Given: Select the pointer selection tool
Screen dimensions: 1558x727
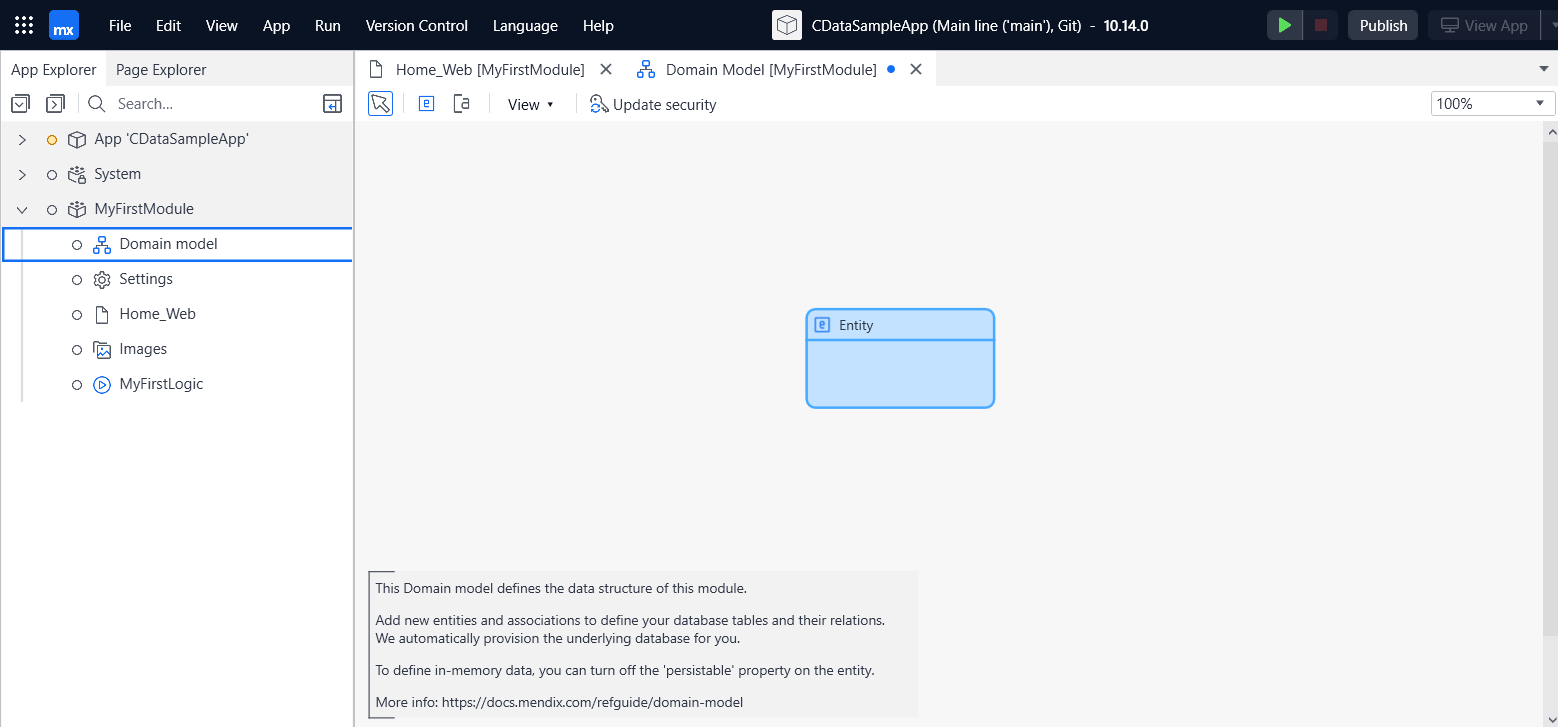Looking at the screenshot, I should 380,104.
